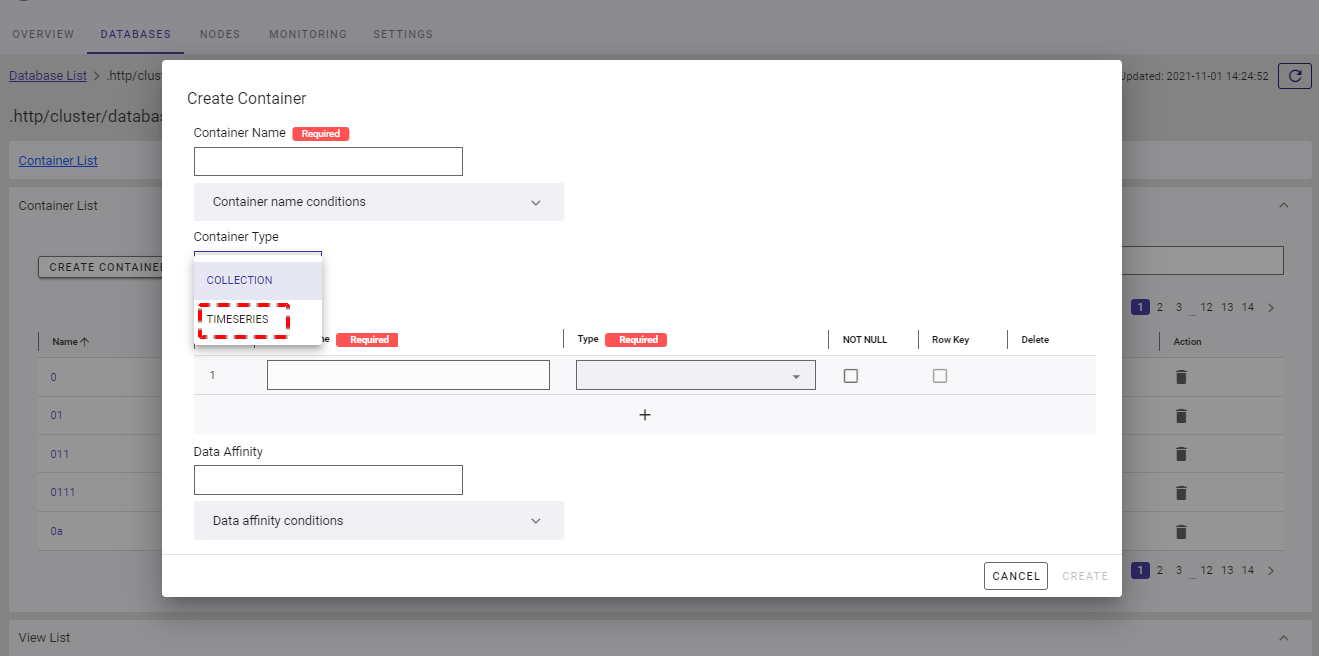The image size is (1319, 656).
Task: Choose COLLECTION option in the dropdown
Action: [x=240, y=280]
